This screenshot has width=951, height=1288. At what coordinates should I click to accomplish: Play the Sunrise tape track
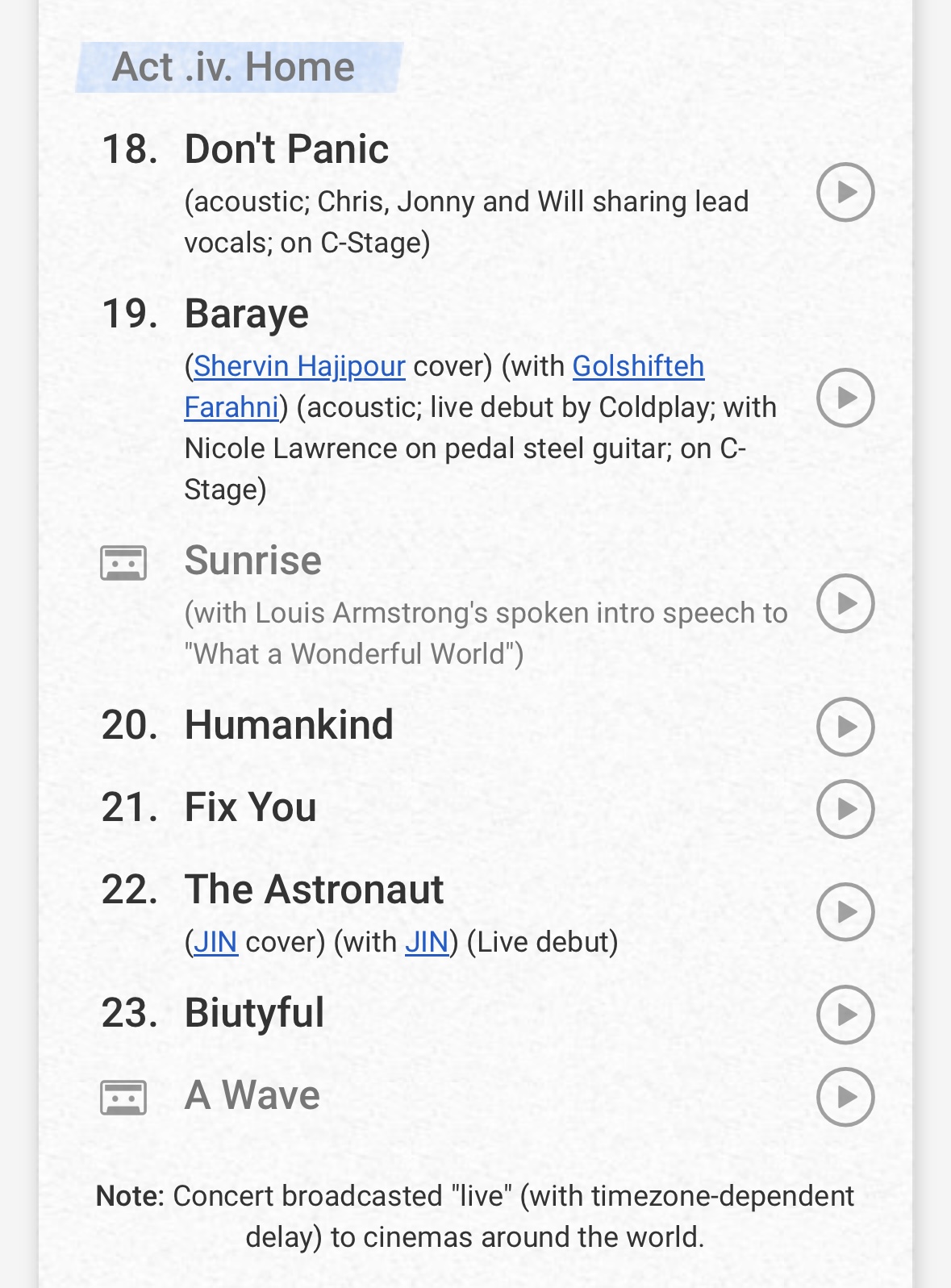pos(845,603)
